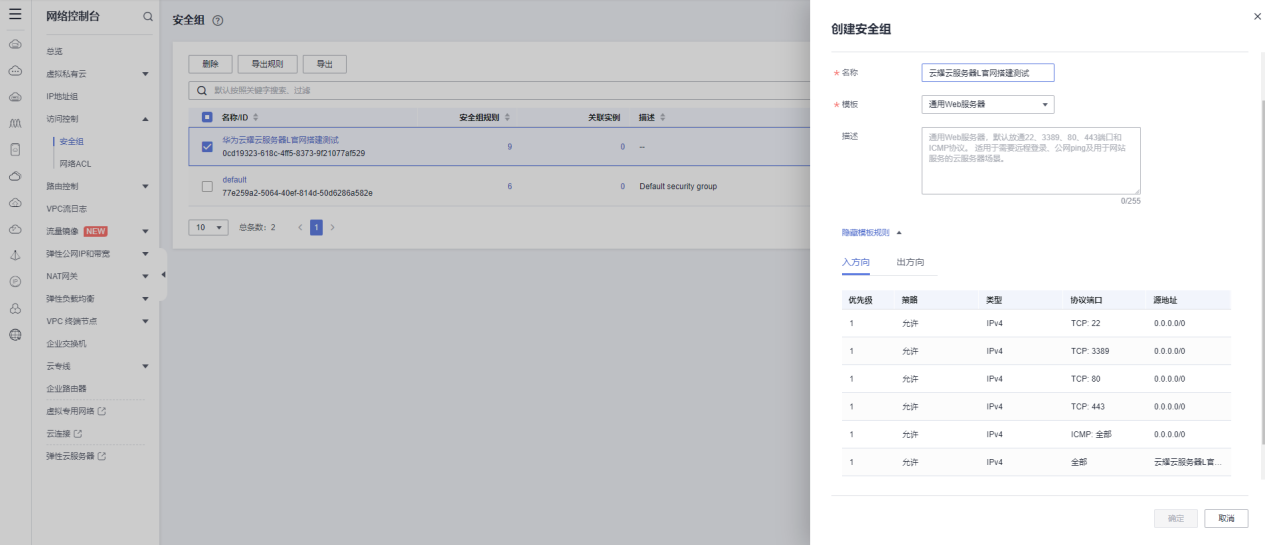Close the 创建安全组 drawer with X

click(x=1257, y=16)
